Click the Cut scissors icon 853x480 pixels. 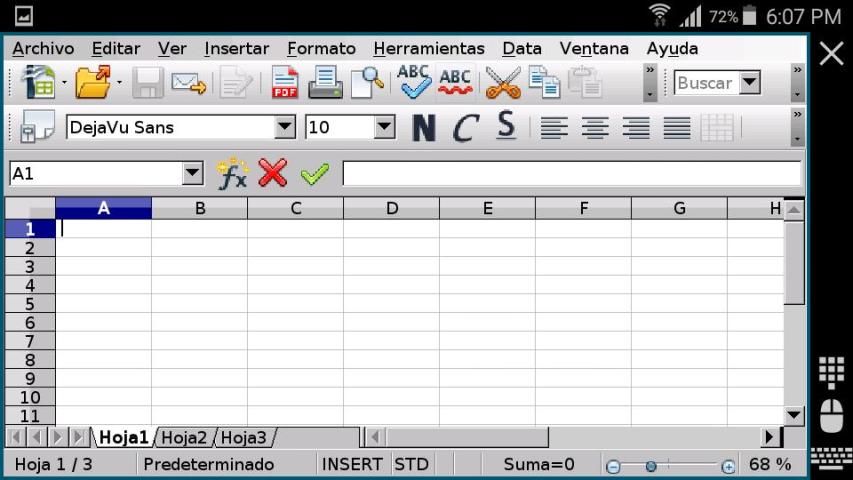[503, 83]
